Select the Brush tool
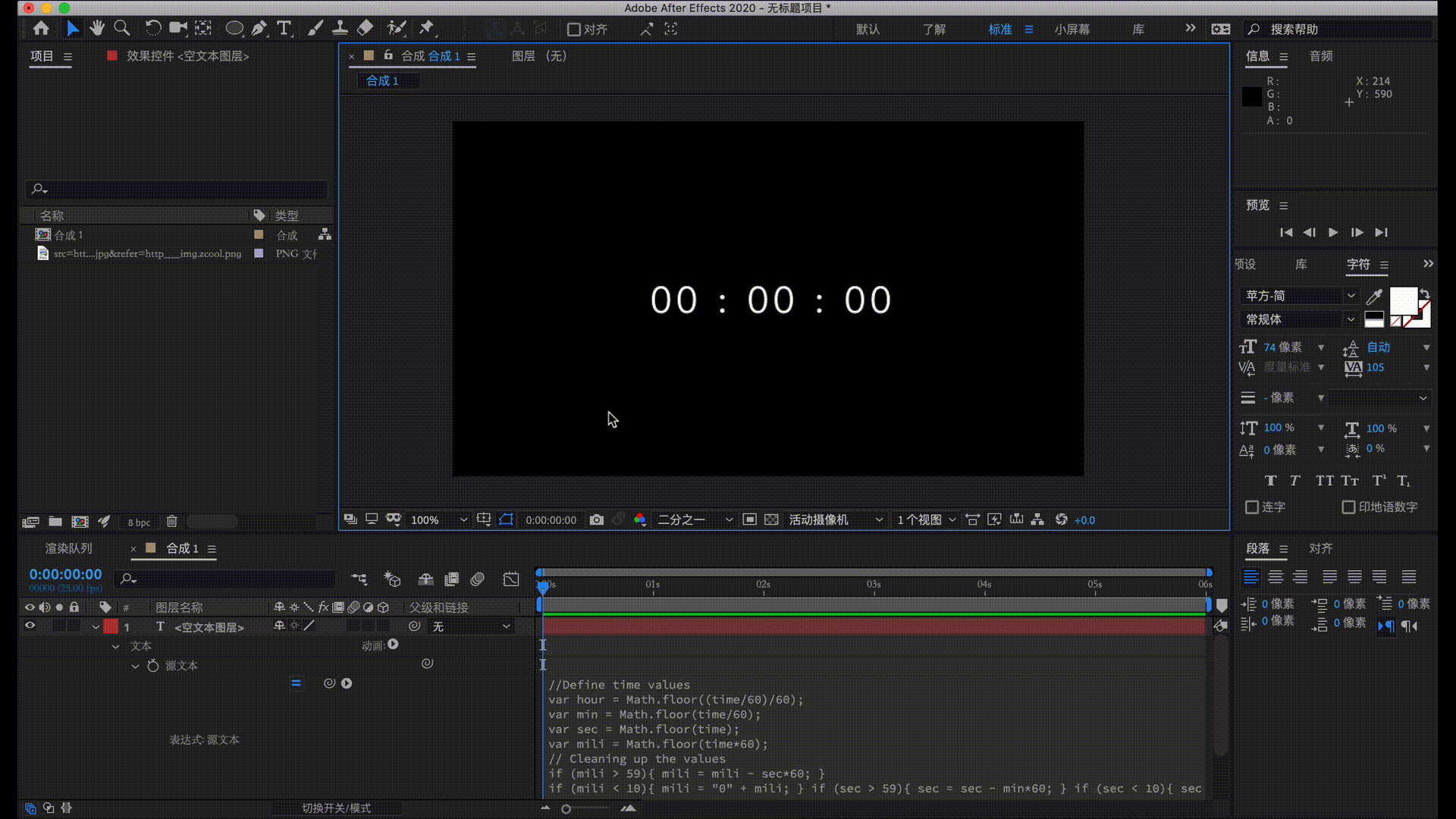Image resolution: width=1456 pixels, height=819 pixels. (x=315, y=29)
